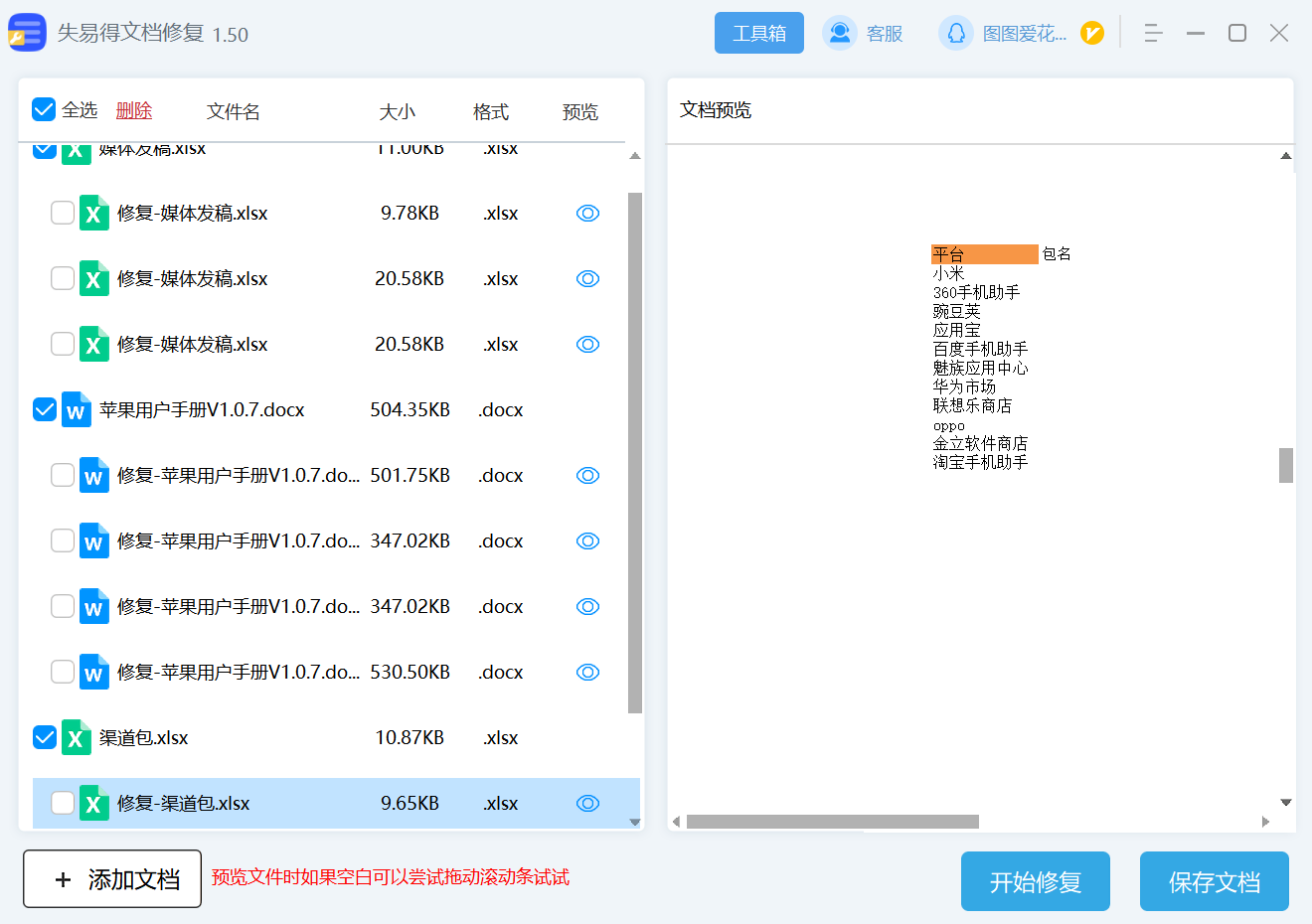Preview the 530.50KB repaired docx via eye icon
This screenshot has width=1312, height=924.
click(587, 672)
